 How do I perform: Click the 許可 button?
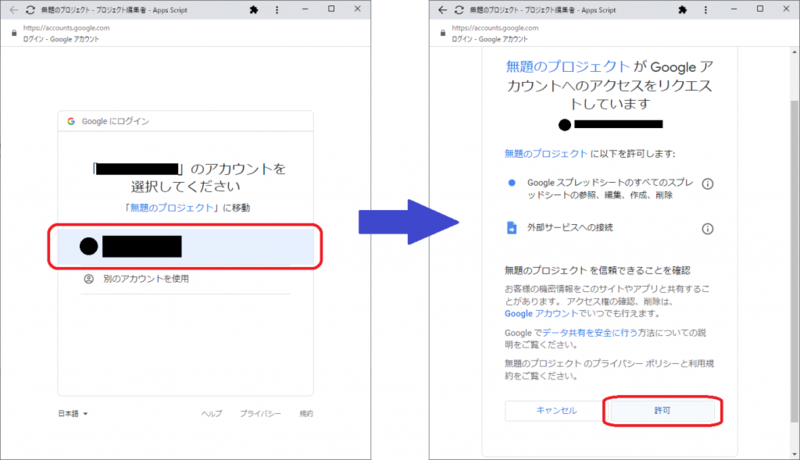[662, 411]
